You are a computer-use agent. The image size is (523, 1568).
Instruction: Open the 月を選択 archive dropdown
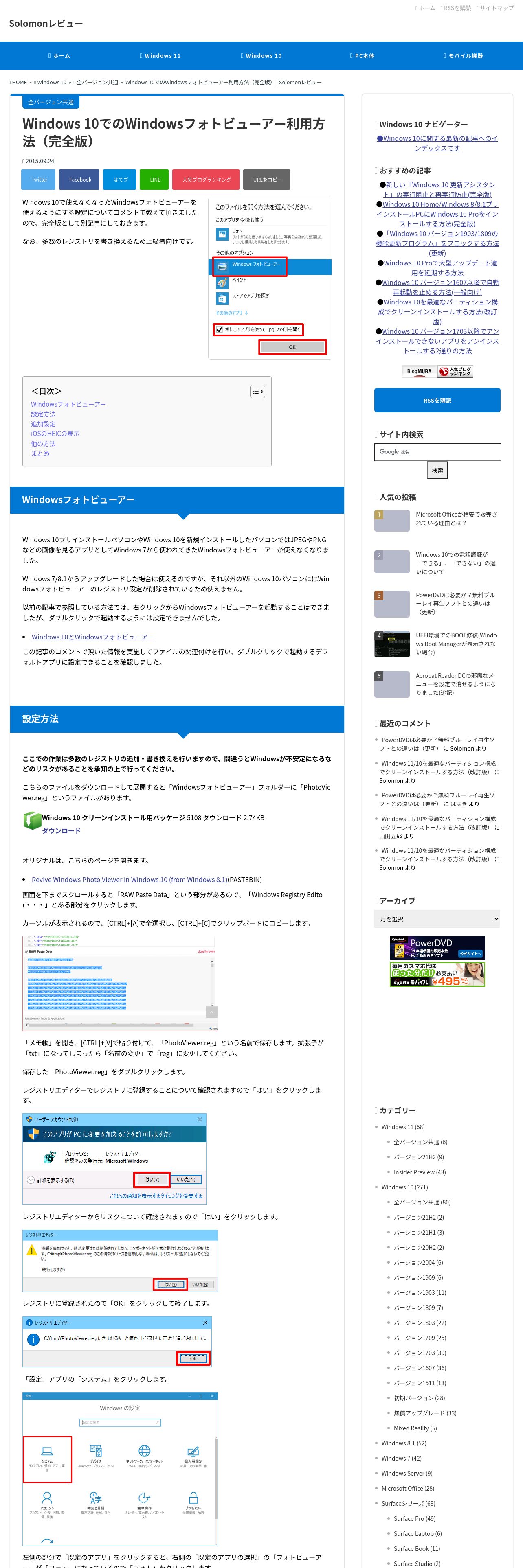click(437, 918)
